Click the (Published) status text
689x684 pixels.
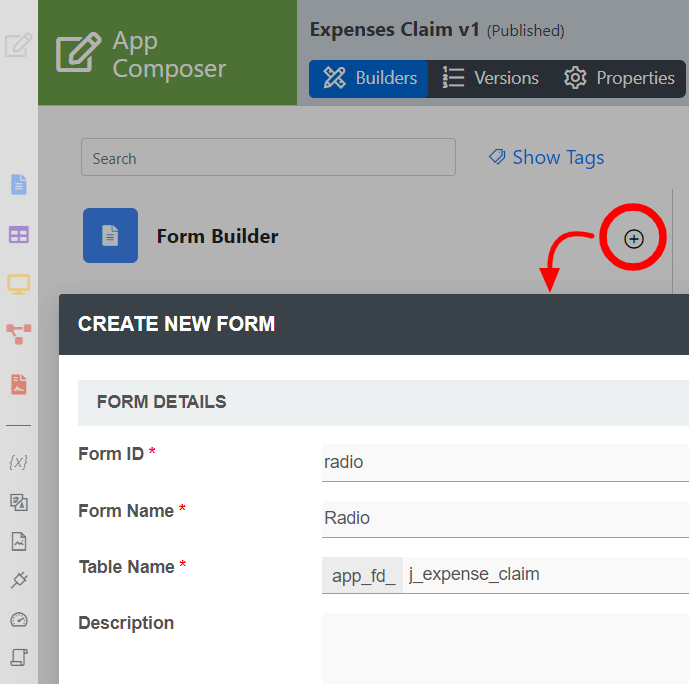(526, 31)
